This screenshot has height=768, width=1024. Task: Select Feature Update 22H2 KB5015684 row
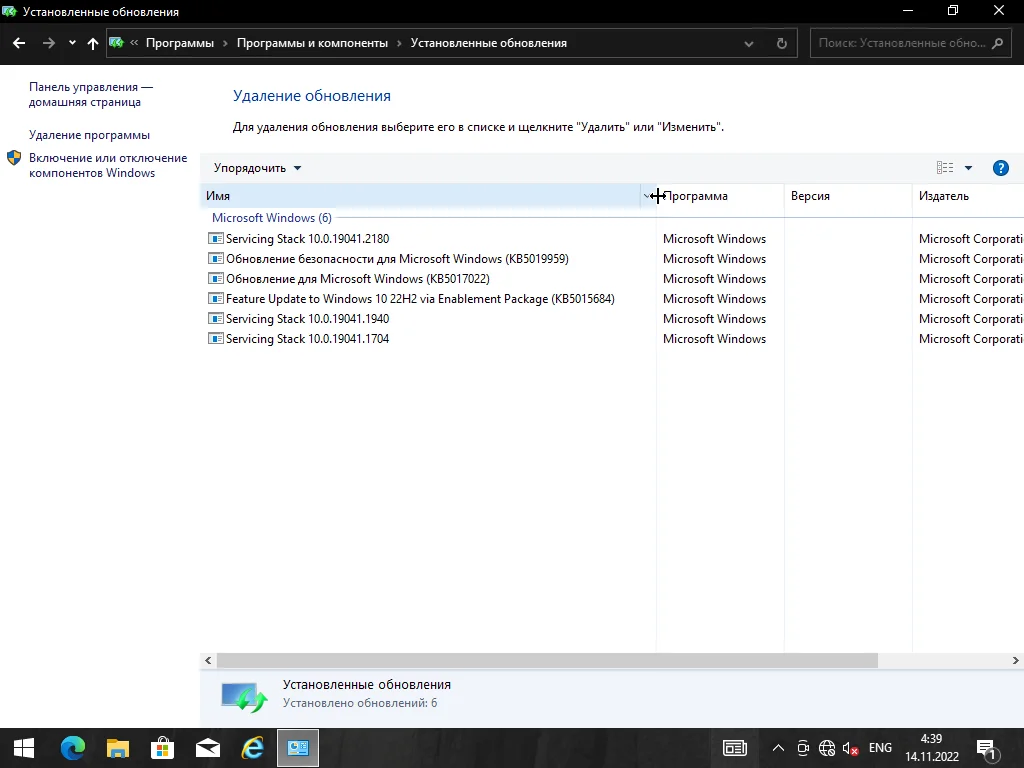click(420, 299)
